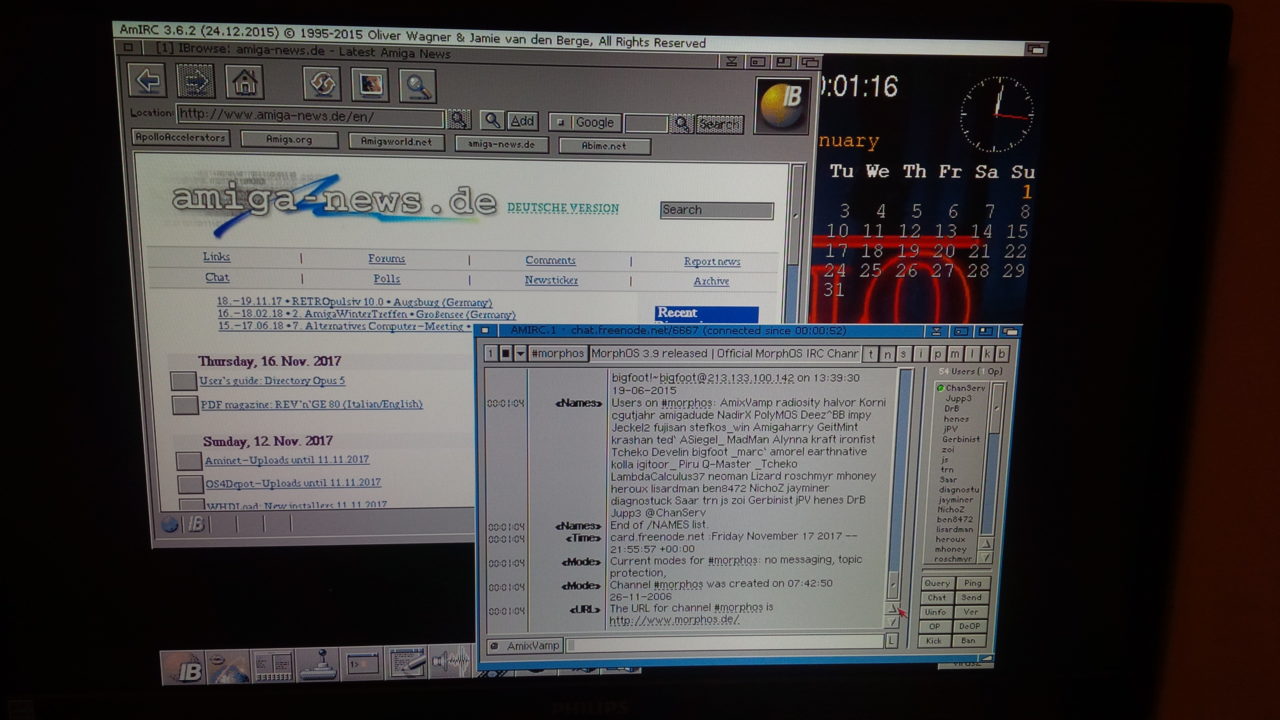The height and width of the screenshot is (720, 1280).
Task: Click the nick status icon beside AmixVamp
Action: (x=494, y=646)
